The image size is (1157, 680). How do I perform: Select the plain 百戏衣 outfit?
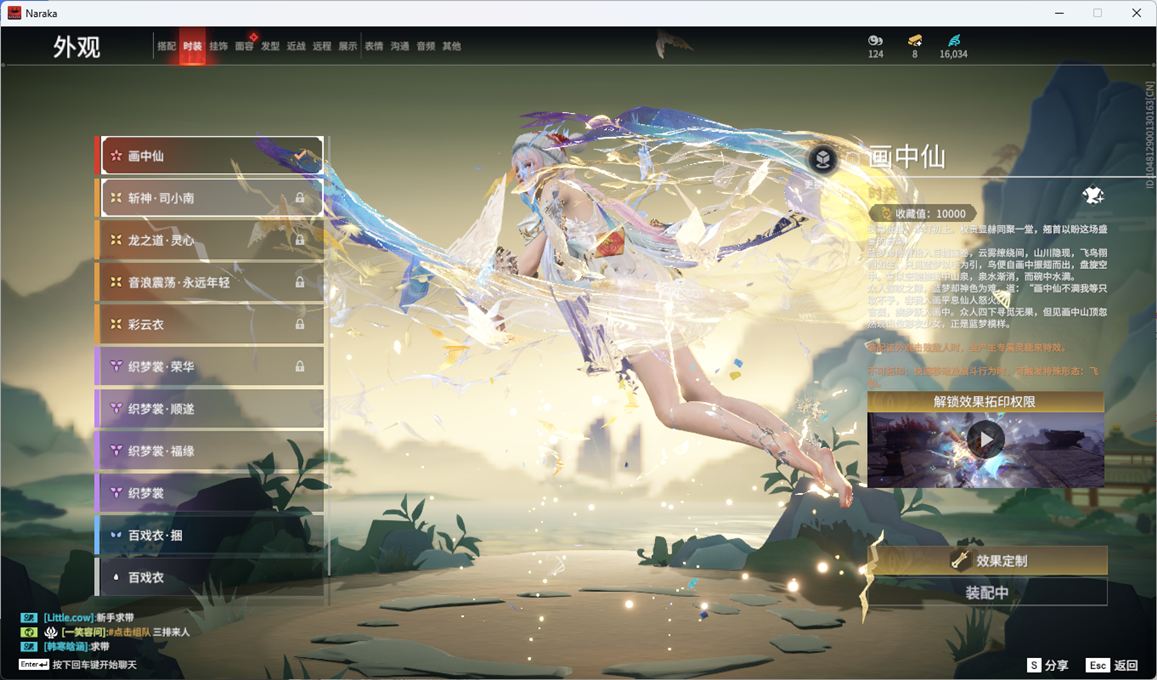(210, 577)
